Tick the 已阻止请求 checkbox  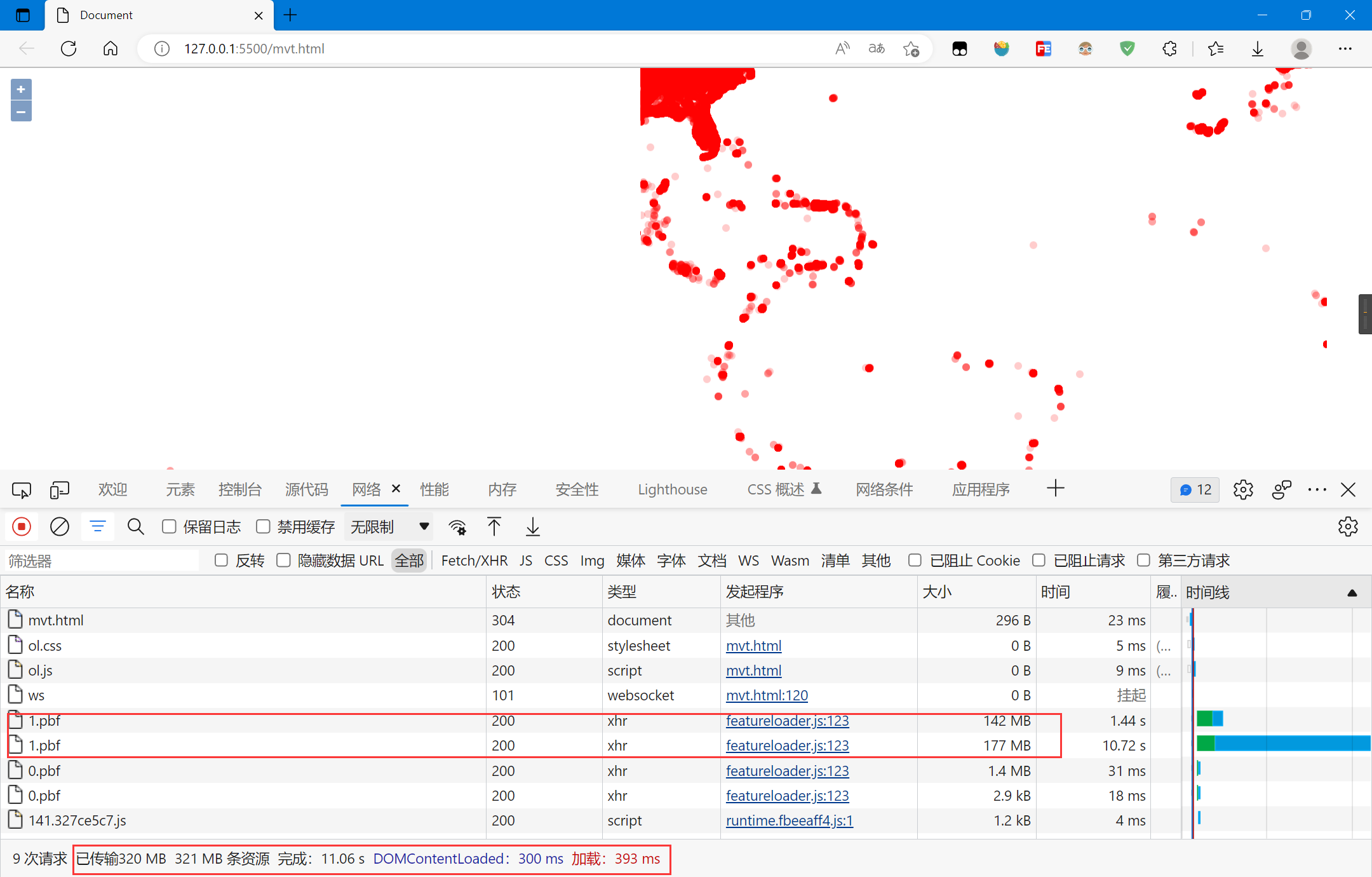coord(1039,561)
